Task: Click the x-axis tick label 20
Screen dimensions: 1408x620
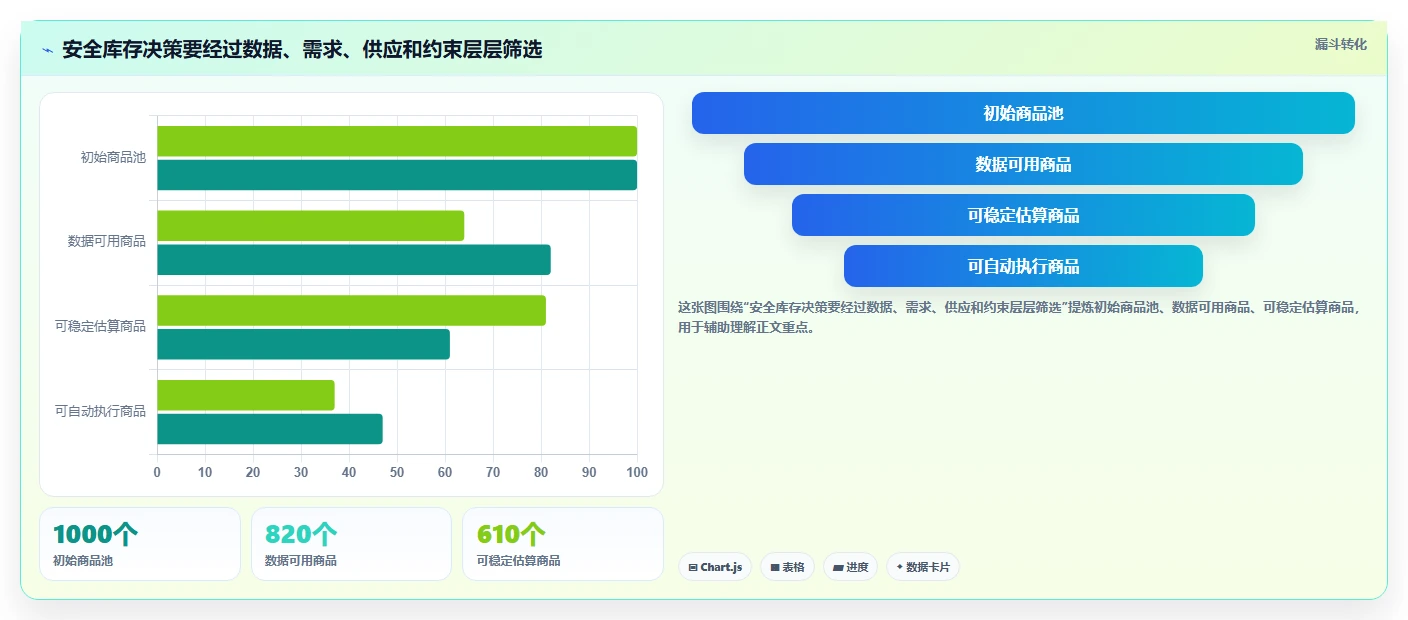Action: click(253, 472)
